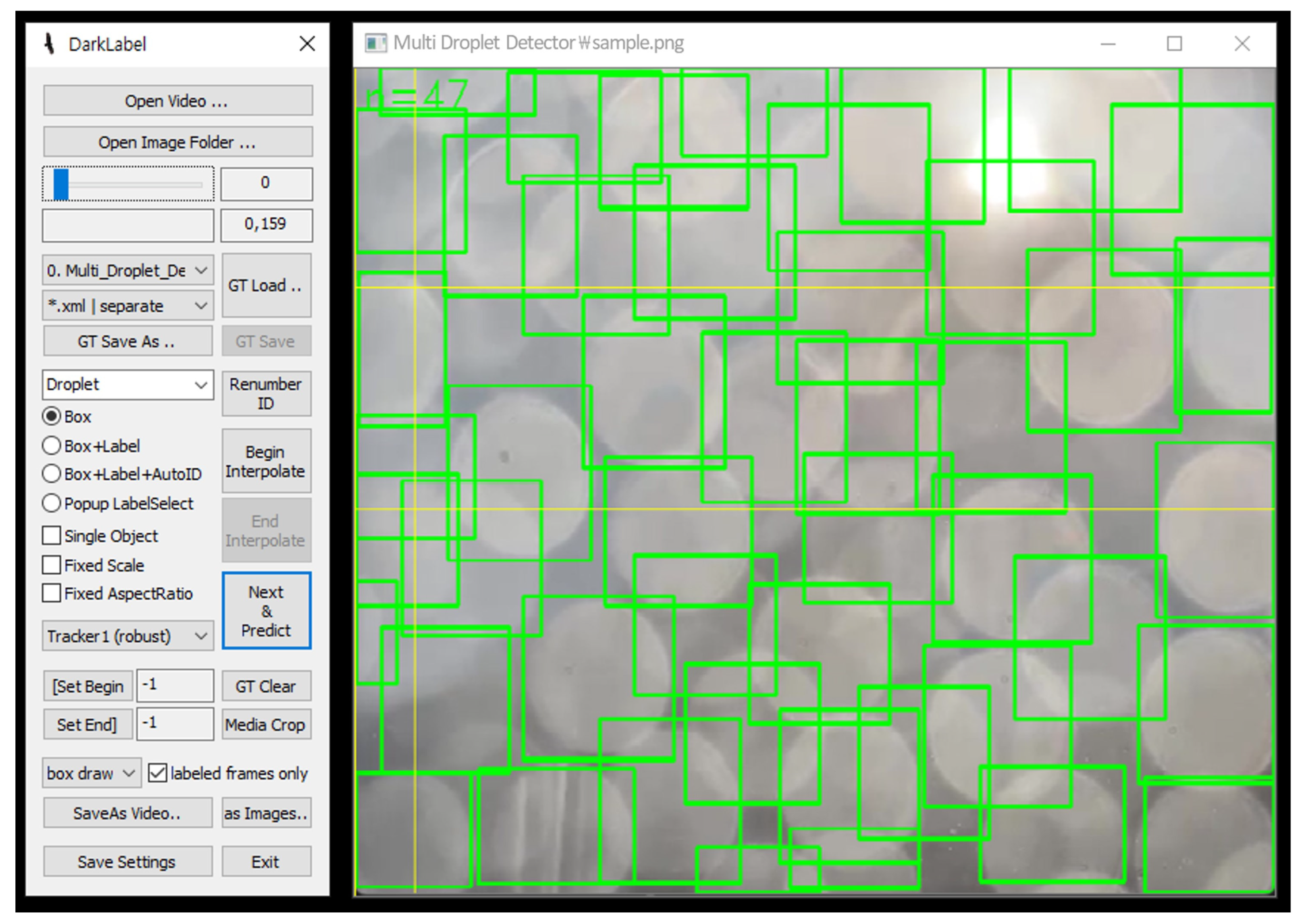Maximize the Multi Droplet Detector window
The image size is (1303, 924).
pos(1174,44)
